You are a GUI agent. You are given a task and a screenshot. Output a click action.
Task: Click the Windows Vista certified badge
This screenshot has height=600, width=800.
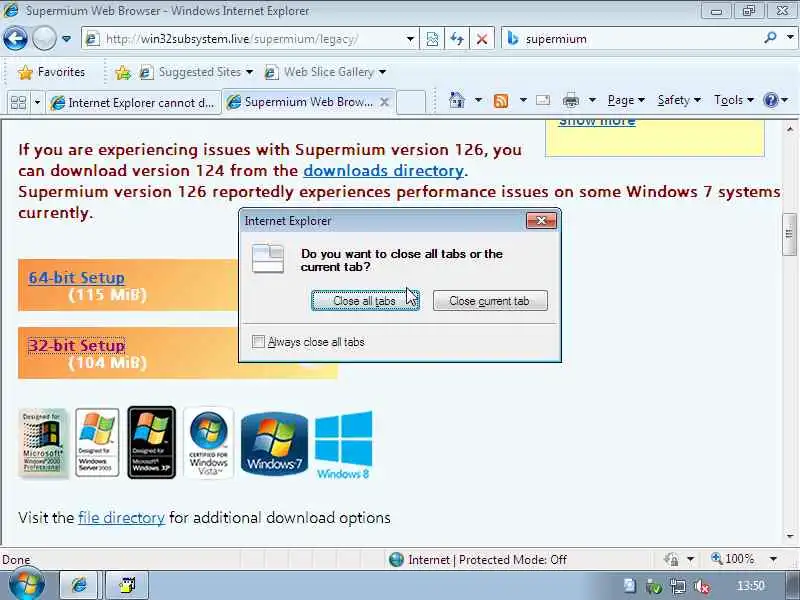(208, 443)
